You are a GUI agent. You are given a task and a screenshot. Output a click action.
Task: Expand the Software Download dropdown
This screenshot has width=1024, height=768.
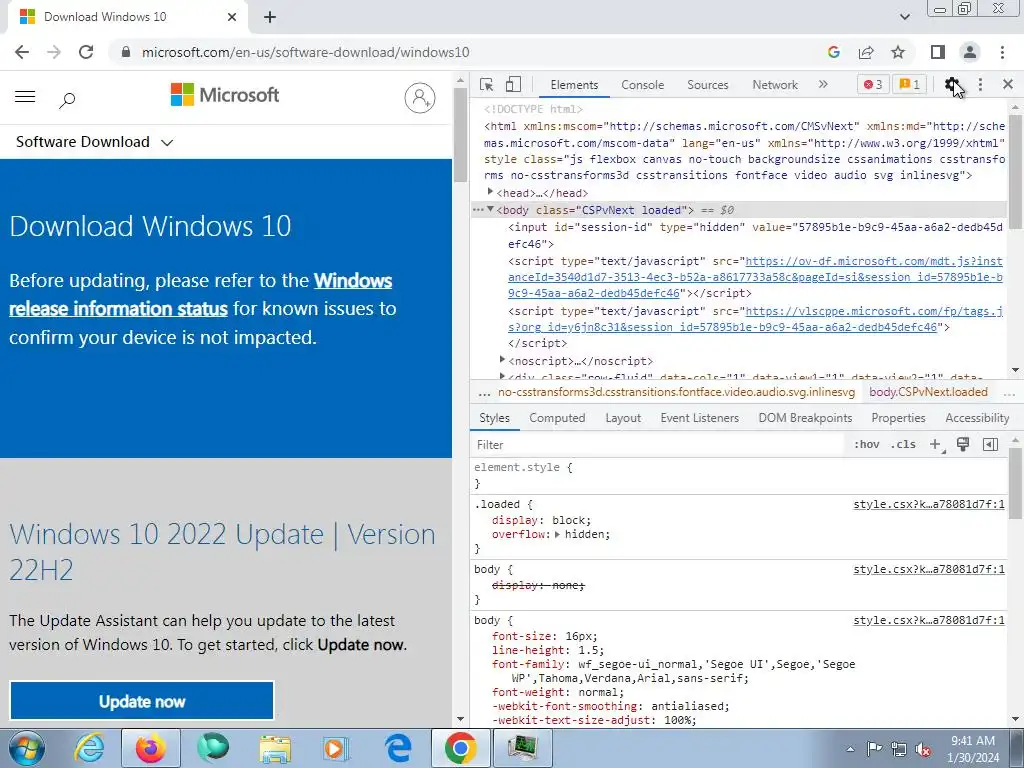point(95,142)
